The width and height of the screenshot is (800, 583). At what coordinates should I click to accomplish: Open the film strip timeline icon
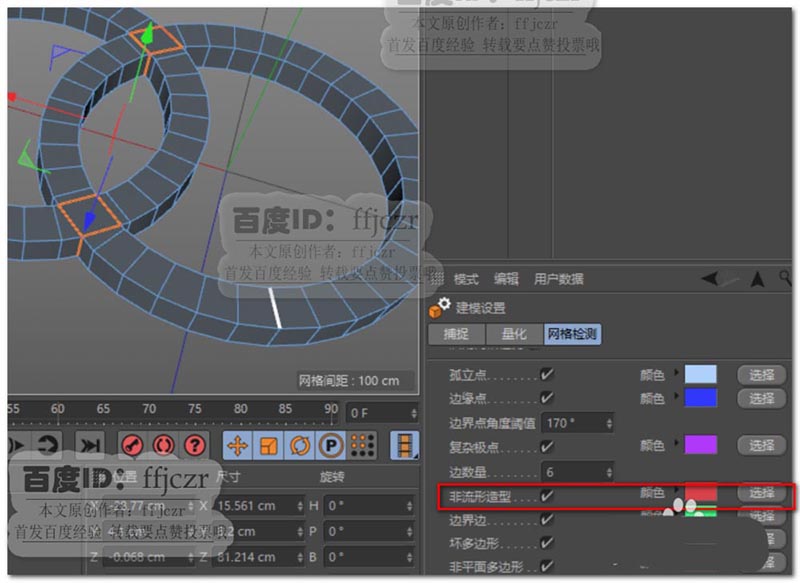(x=405, y=445)
